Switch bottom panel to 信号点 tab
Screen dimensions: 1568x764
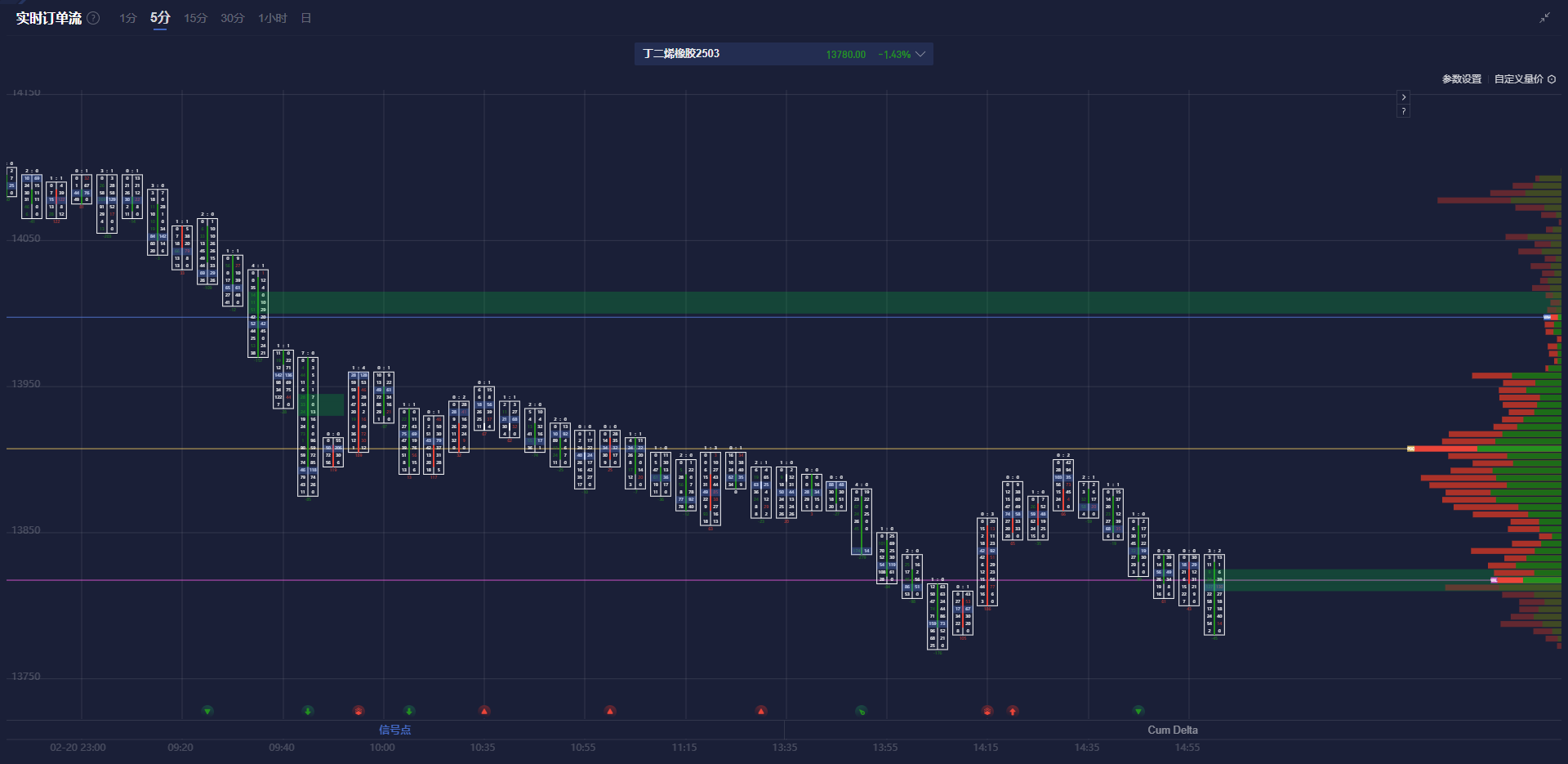[x=394, y=730]
